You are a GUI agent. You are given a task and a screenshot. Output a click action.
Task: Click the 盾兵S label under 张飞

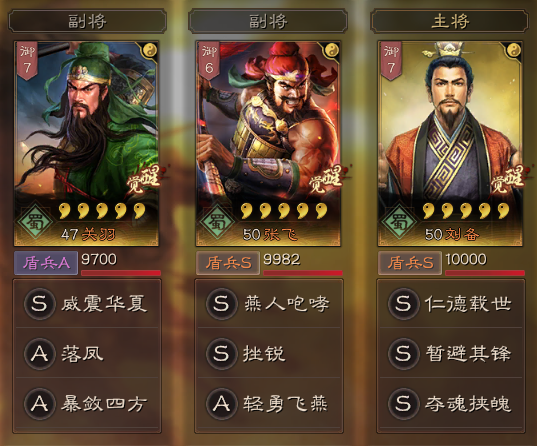coord(228,263)
